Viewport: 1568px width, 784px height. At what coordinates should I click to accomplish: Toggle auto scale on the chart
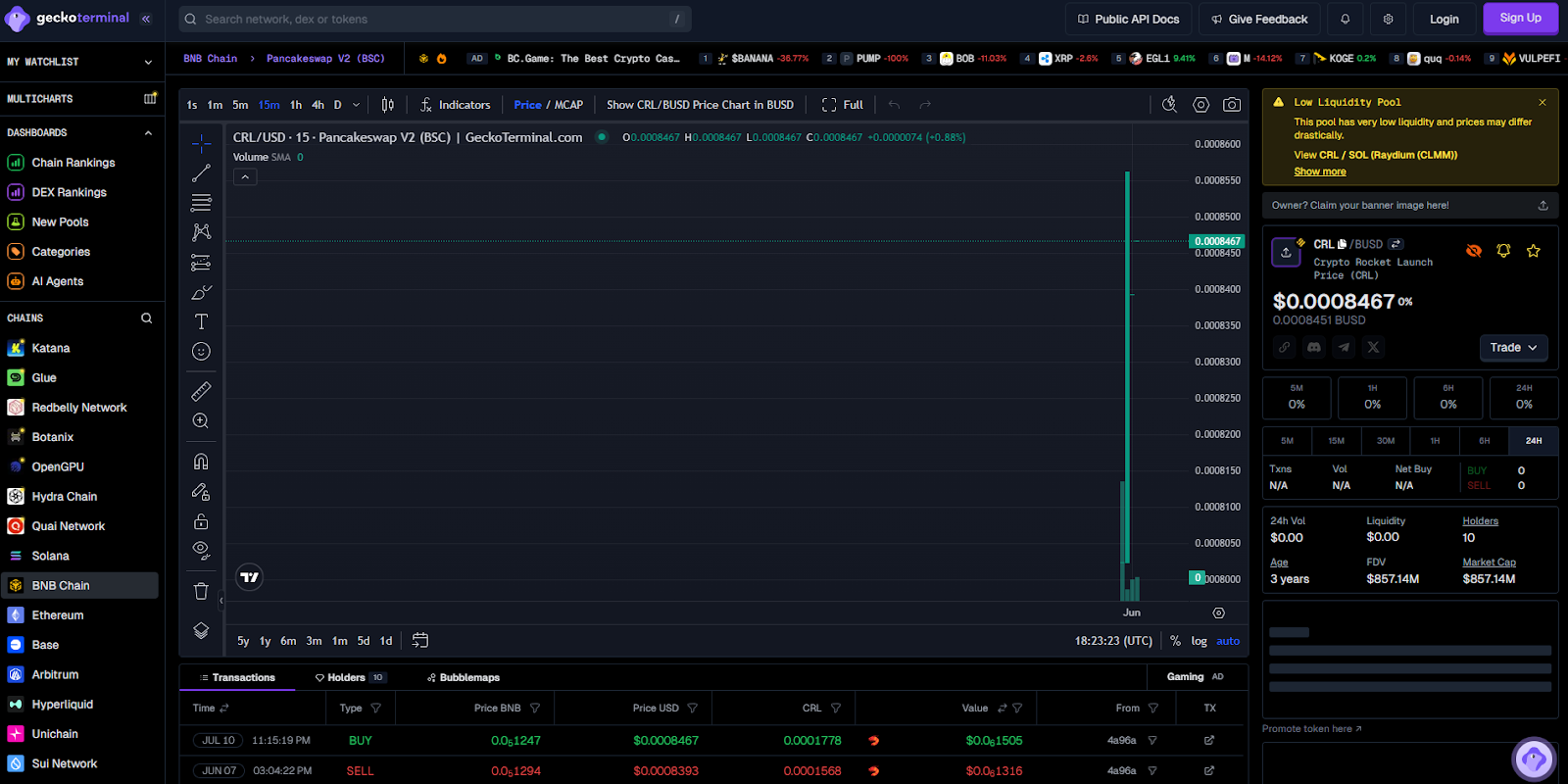point(1228,641)
